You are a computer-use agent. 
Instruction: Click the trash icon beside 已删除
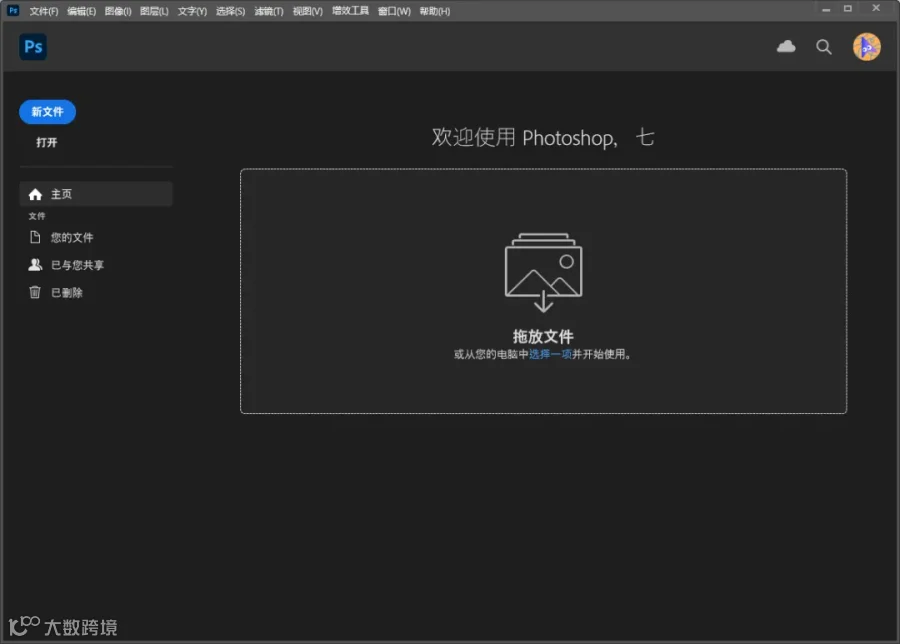pyautogui.click(x=35, y=292)
